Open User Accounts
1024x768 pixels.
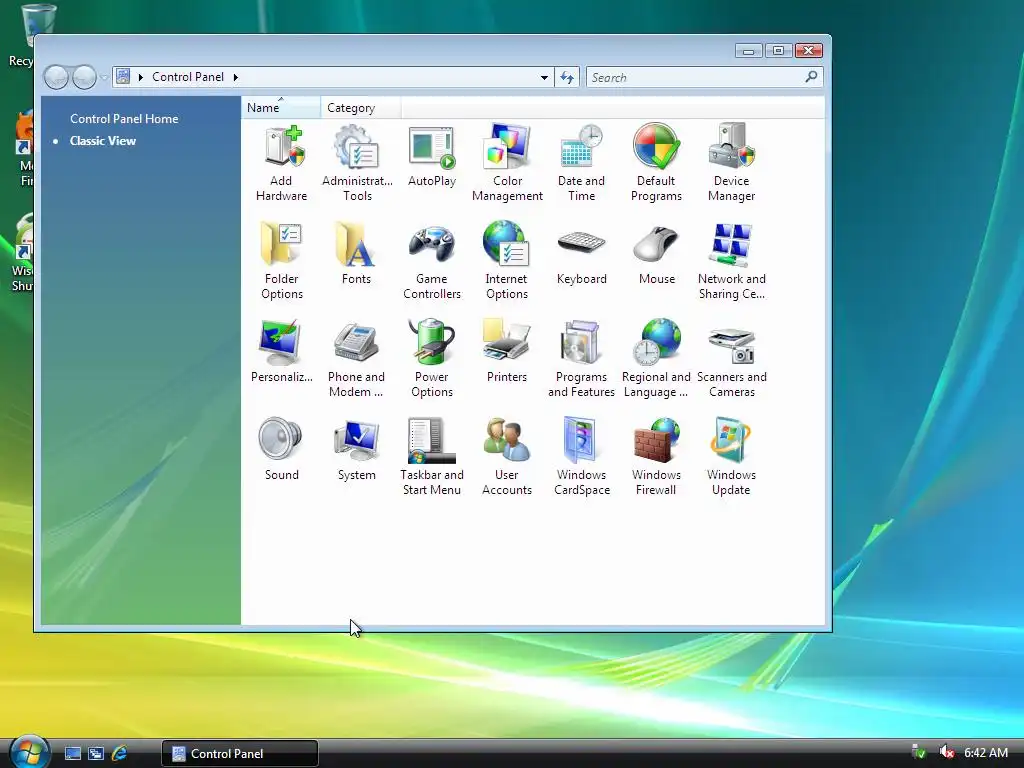pos(507,456)
